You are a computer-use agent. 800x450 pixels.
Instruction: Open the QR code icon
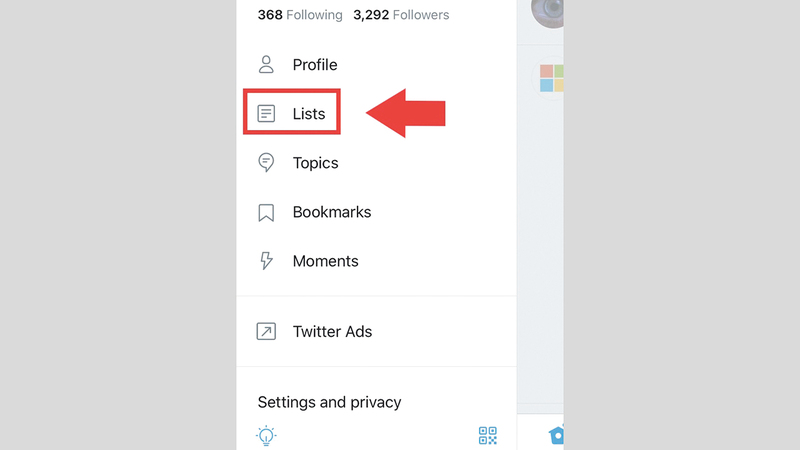487,436
